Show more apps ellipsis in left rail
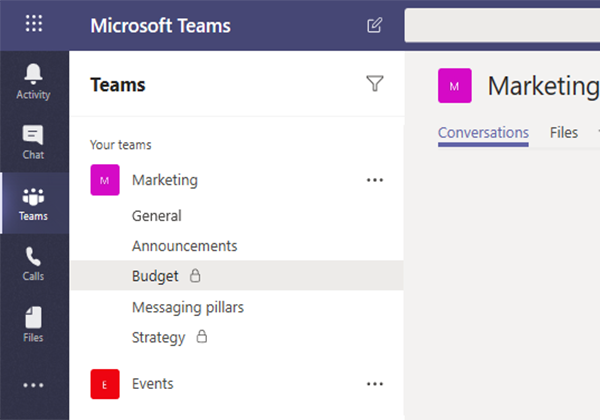This screenshot has height=420, width=600. [33, 385]
